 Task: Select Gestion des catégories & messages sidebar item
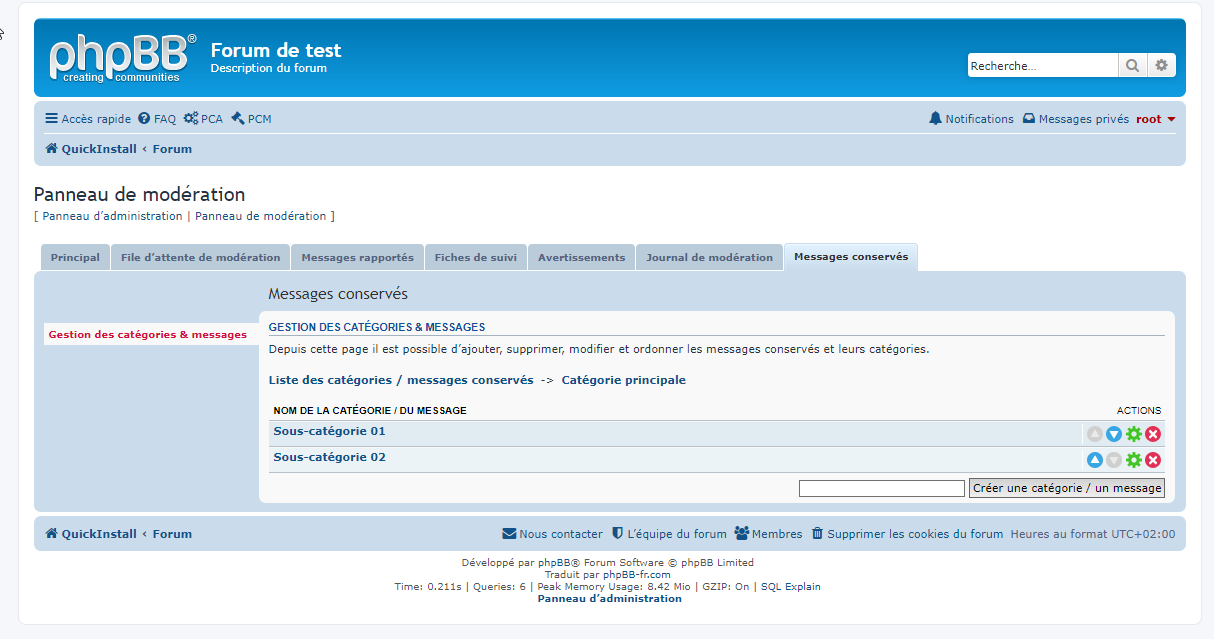tap(147, 335)
